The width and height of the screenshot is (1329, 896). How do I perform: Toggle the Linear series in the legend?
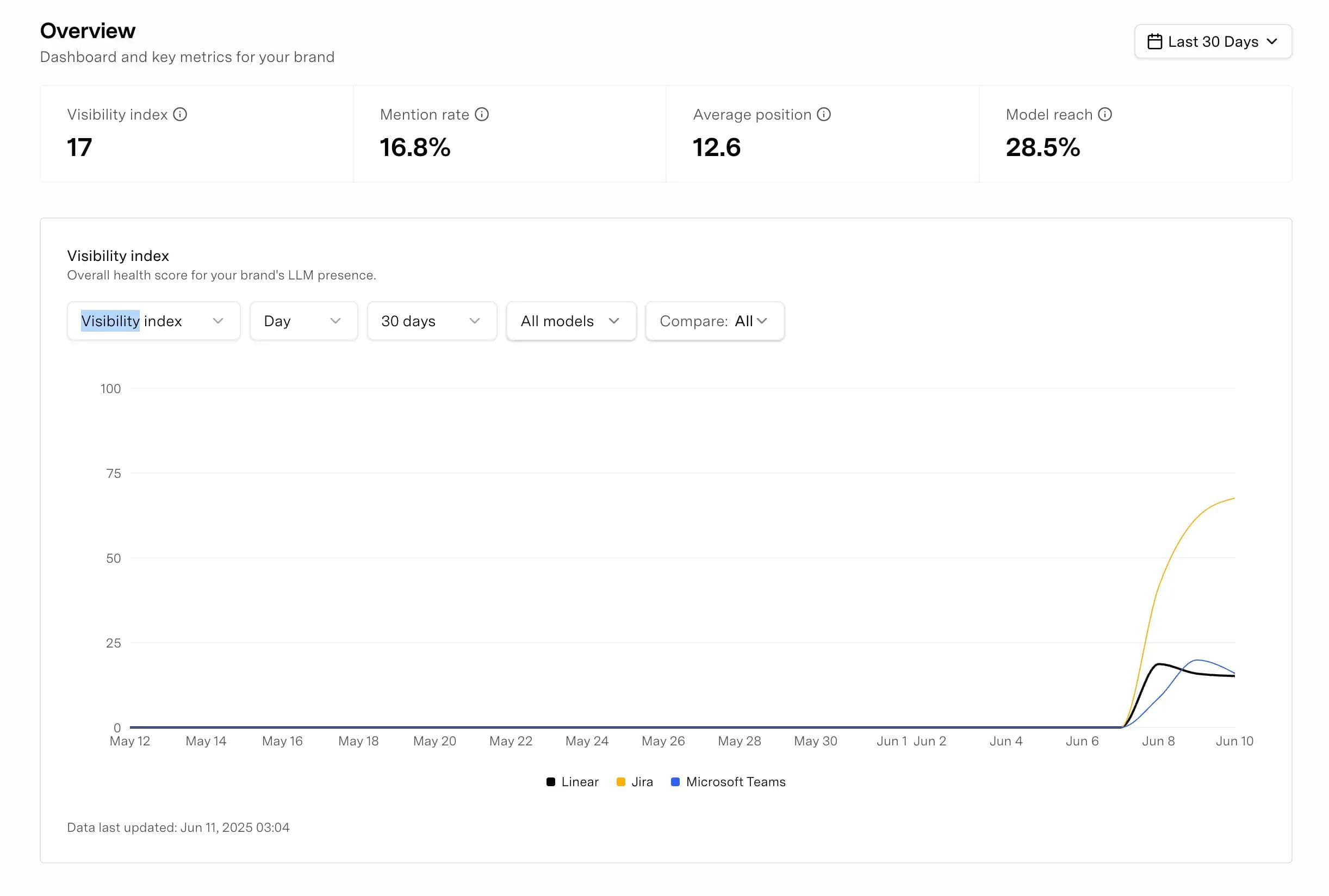click(x=573, y=782)
